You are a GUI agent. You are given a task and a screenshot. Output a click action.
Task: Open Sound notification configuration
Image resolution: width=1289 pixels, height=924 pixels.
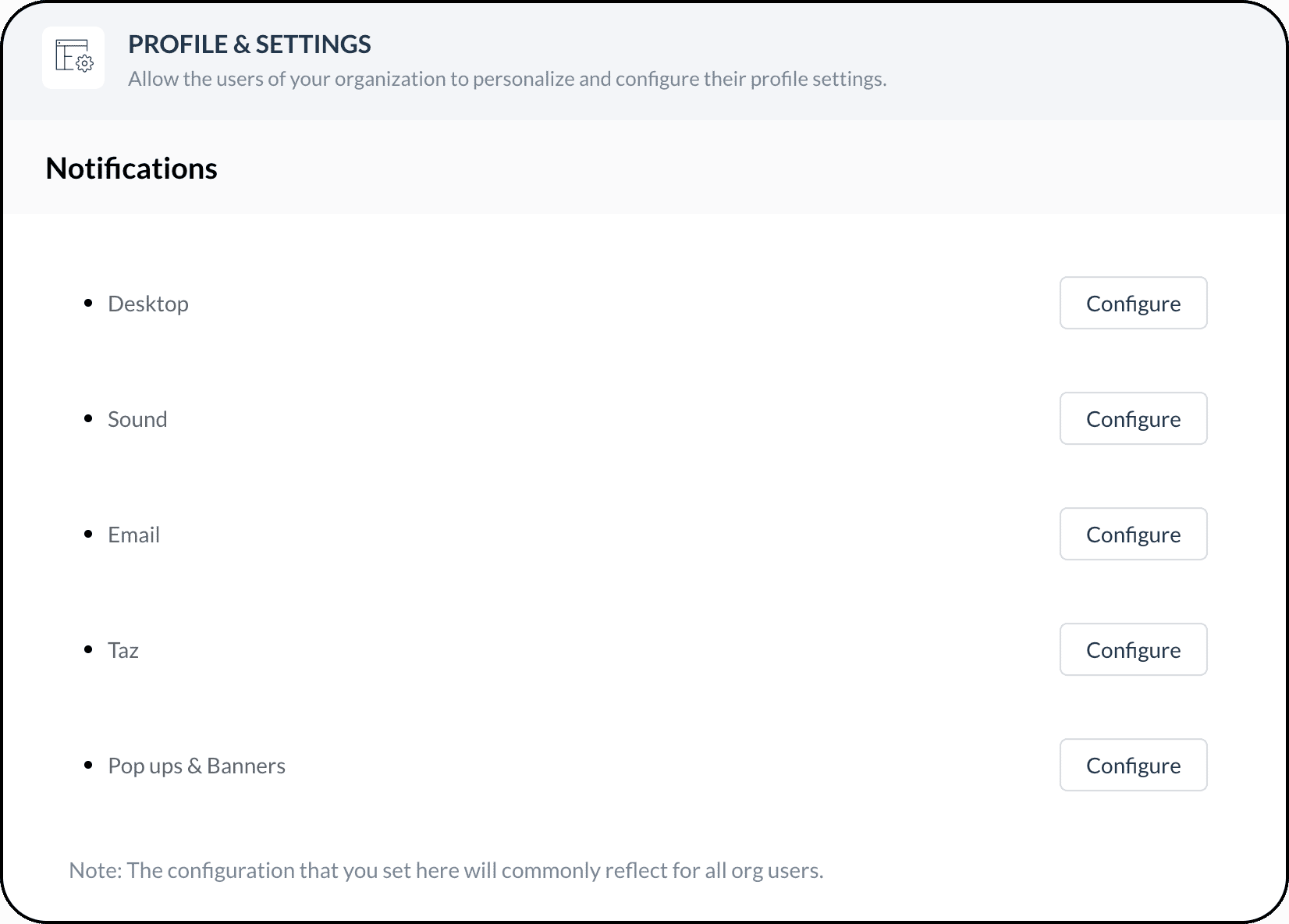(x=1132, y=419)
